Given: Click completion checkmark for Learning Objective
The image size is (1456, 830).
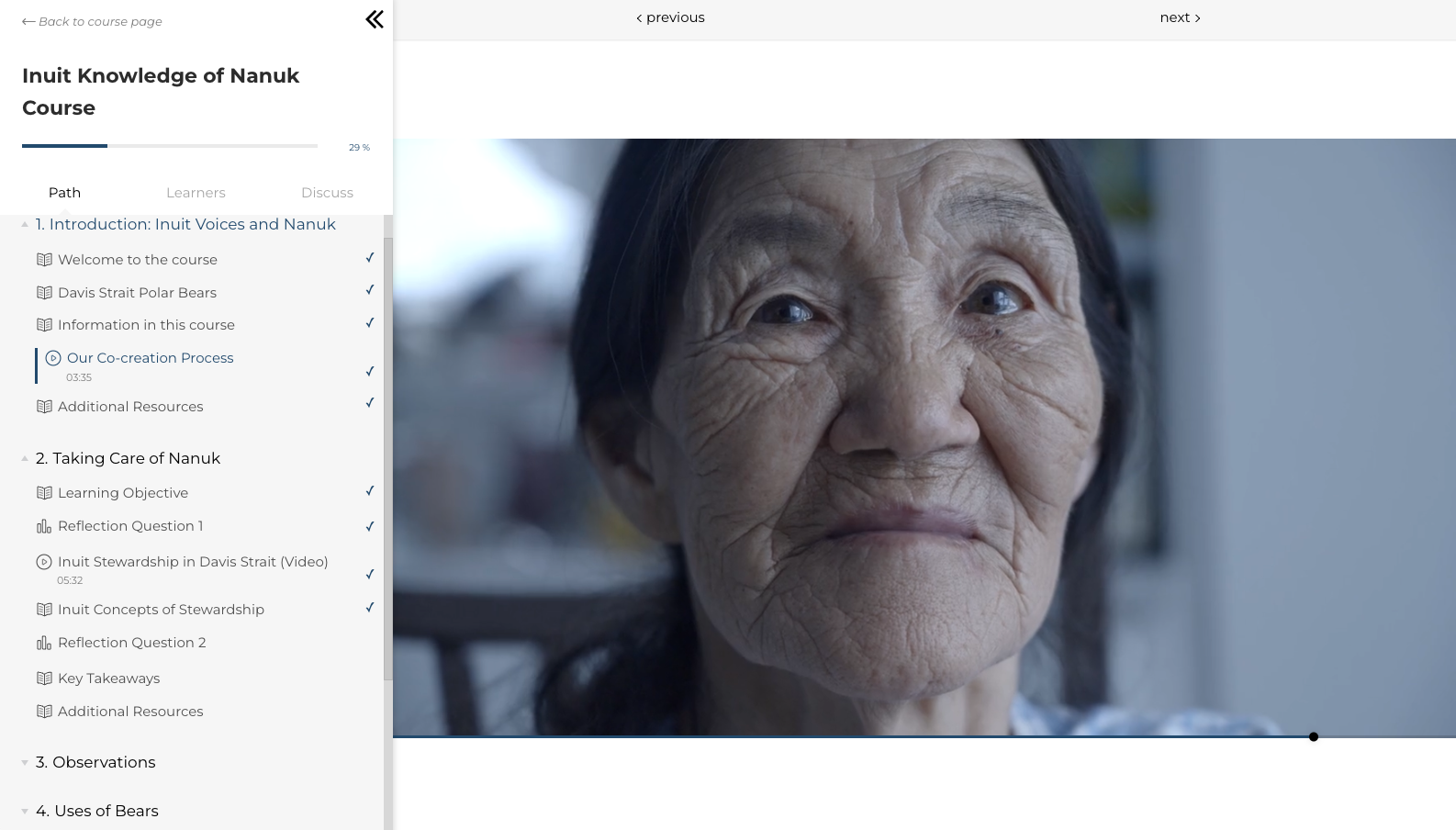Looking at the screenshot, I should [370, 490].
